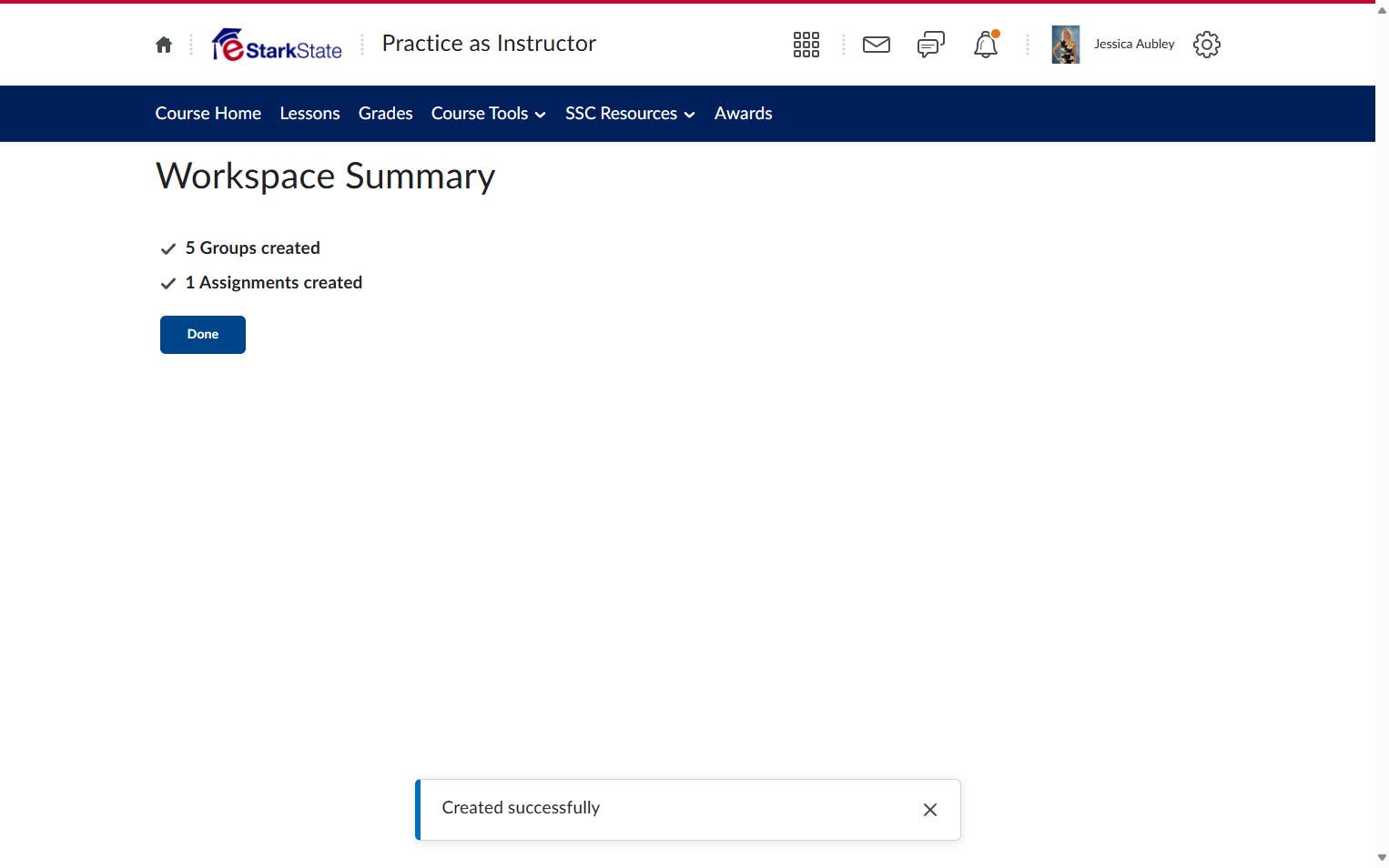Open Jessica Aubley user menu
The height and width of the screenshot is (868, 1389).
(1134, 45)
